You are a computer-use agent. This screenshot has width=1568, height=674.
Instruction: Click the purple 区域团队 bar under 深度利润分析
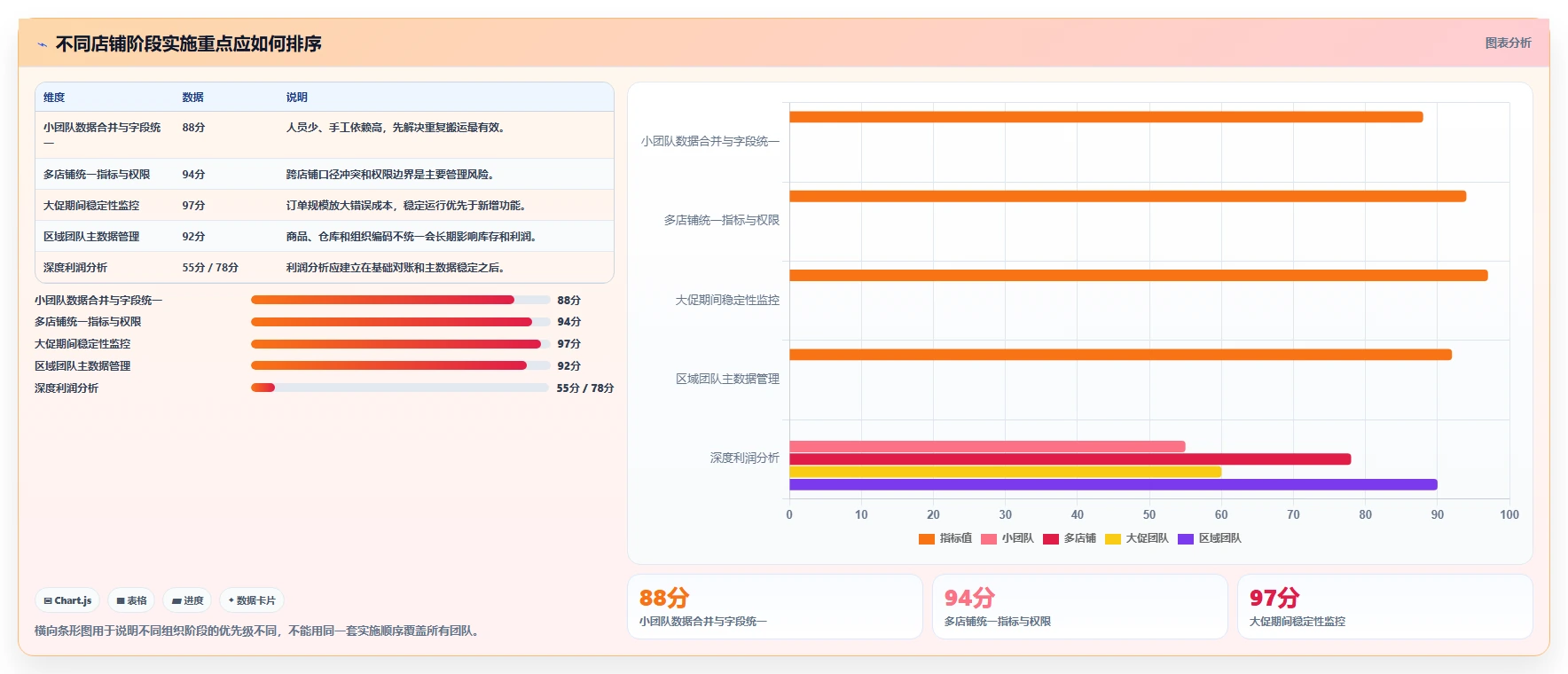[x=1113, y=485]
